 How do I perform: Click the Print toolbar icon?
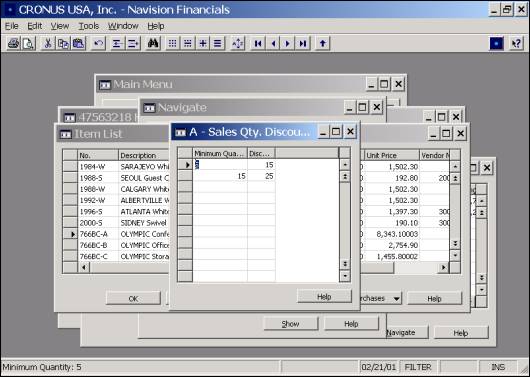(13, 43)
